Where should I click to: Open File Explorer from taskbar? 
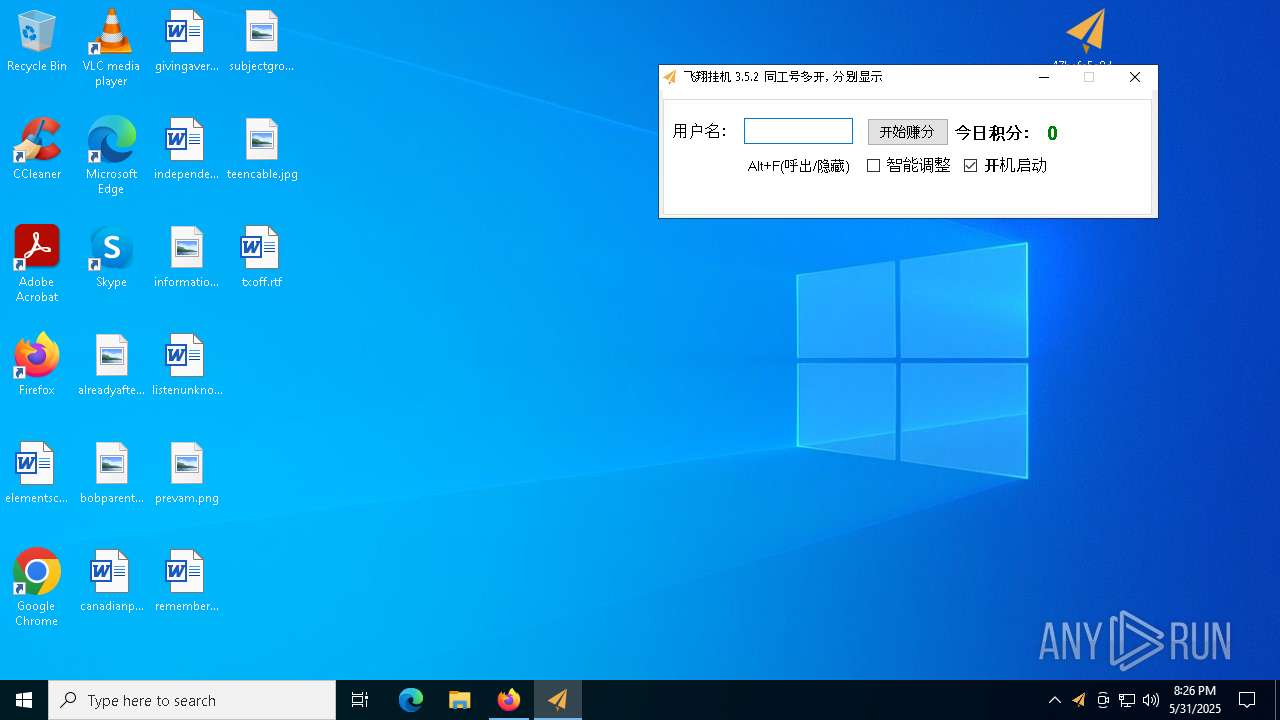click(x=460, y=700)
